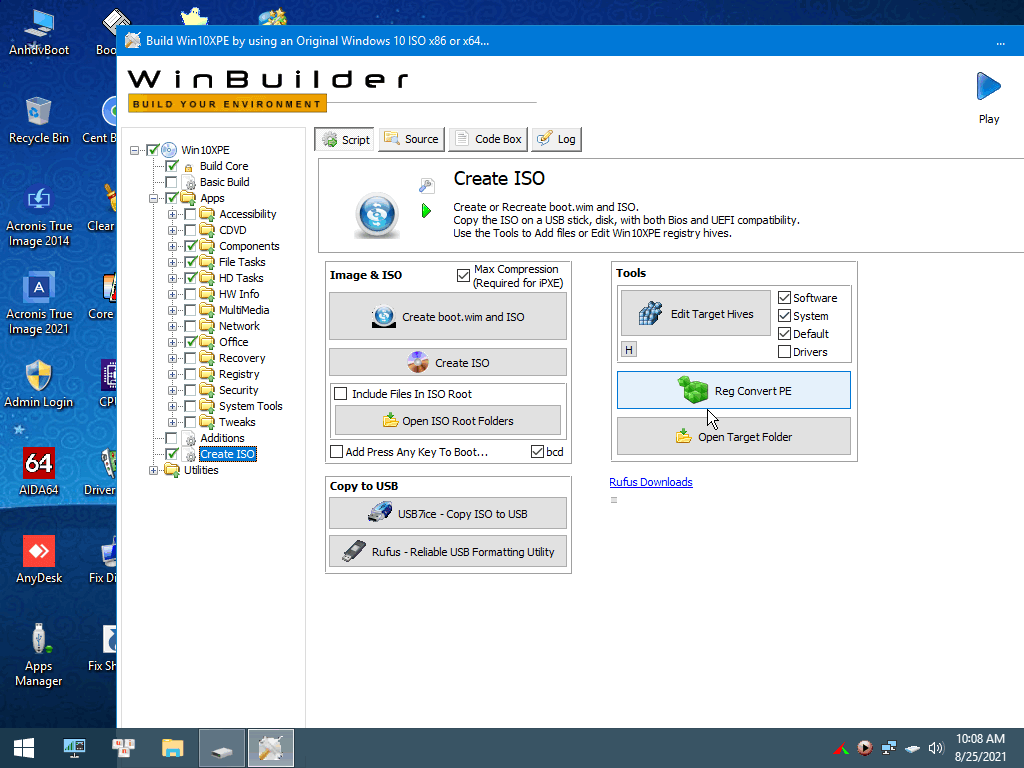Image resolution: width=1024 pixels, height=768 pixels.
Task: Expand the Office folder
Action: (x=172, y=342)
